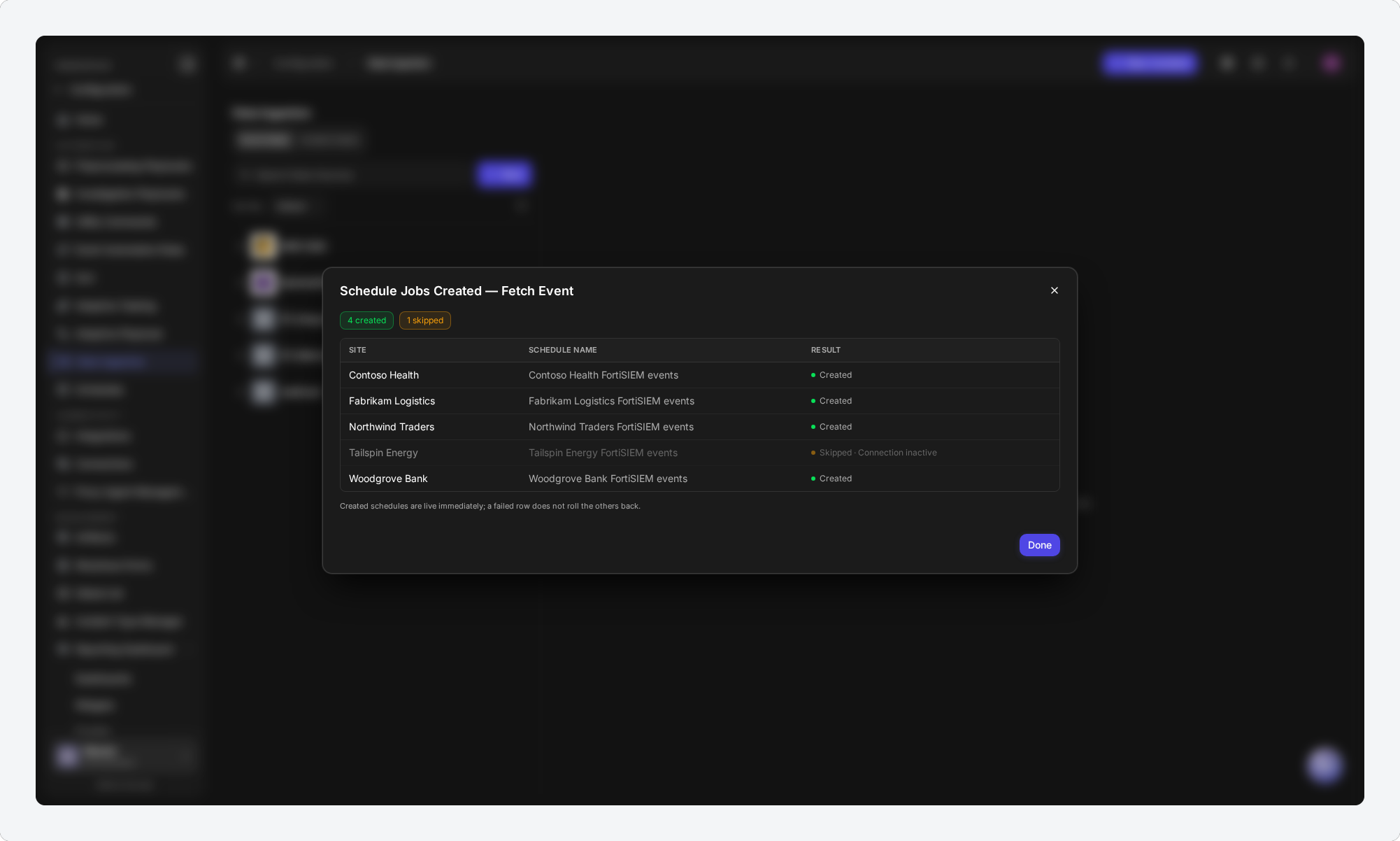The width and height of the screenshot is (1400, 841).
Task: Close the Schedule Jobs Created dialog
Action: [x=1055, y=290]
